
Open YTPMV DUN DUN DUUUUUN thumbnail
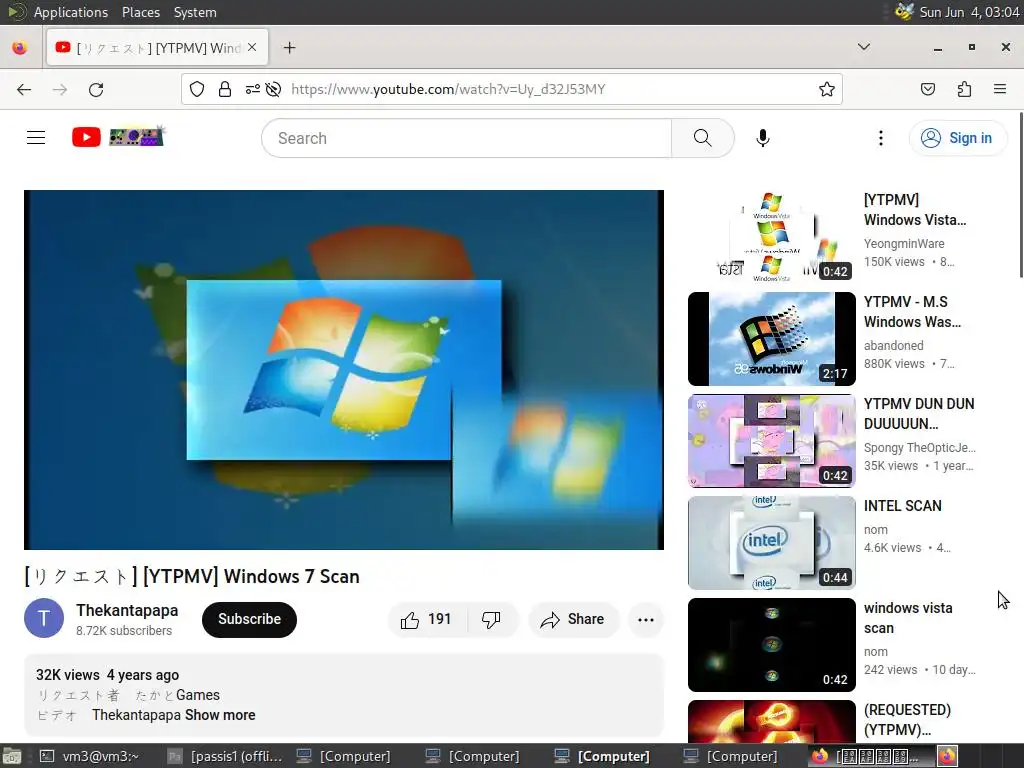771,441
